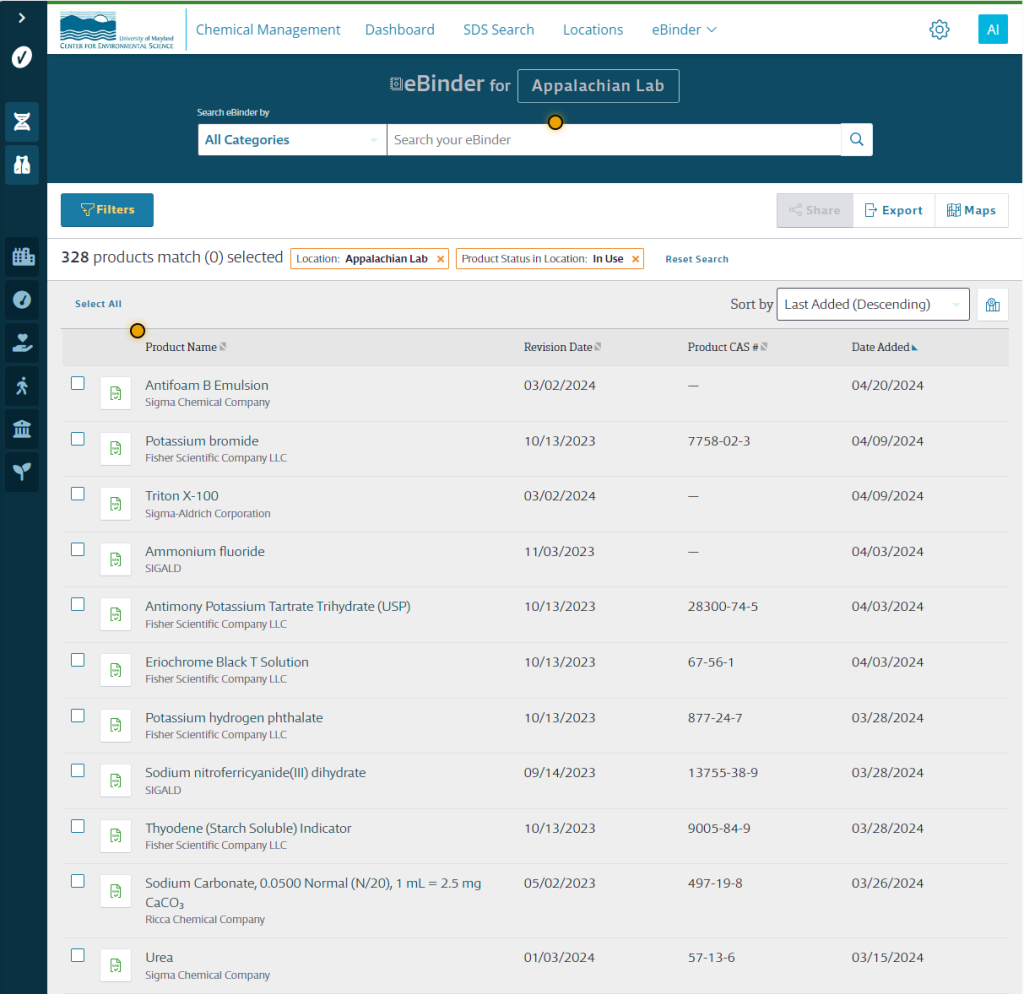Open the AI user avatar menu

(993, 29)
